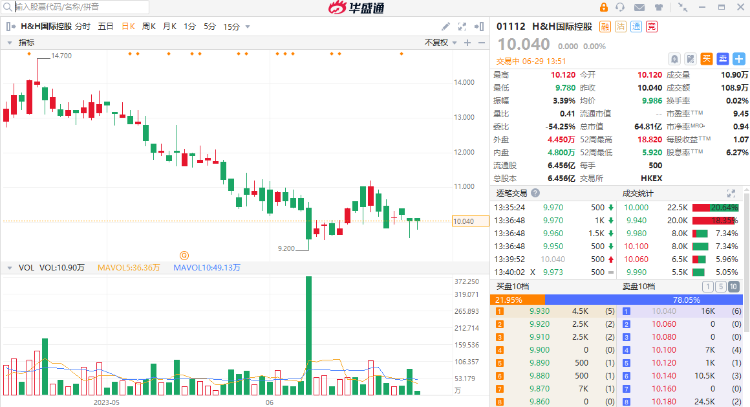
Task: Select the 日K chart tab
Action: pyautogui.click(x=128, y=26)
